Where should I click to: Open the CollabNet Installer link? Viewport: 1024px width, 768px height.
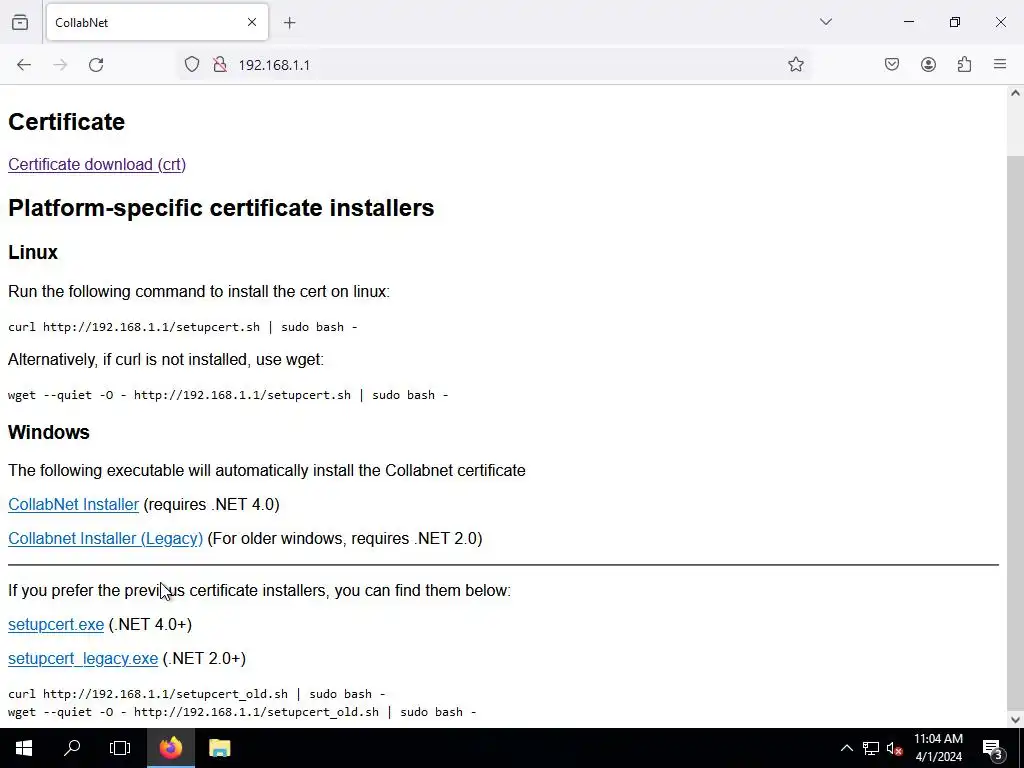tap(73, 504)
